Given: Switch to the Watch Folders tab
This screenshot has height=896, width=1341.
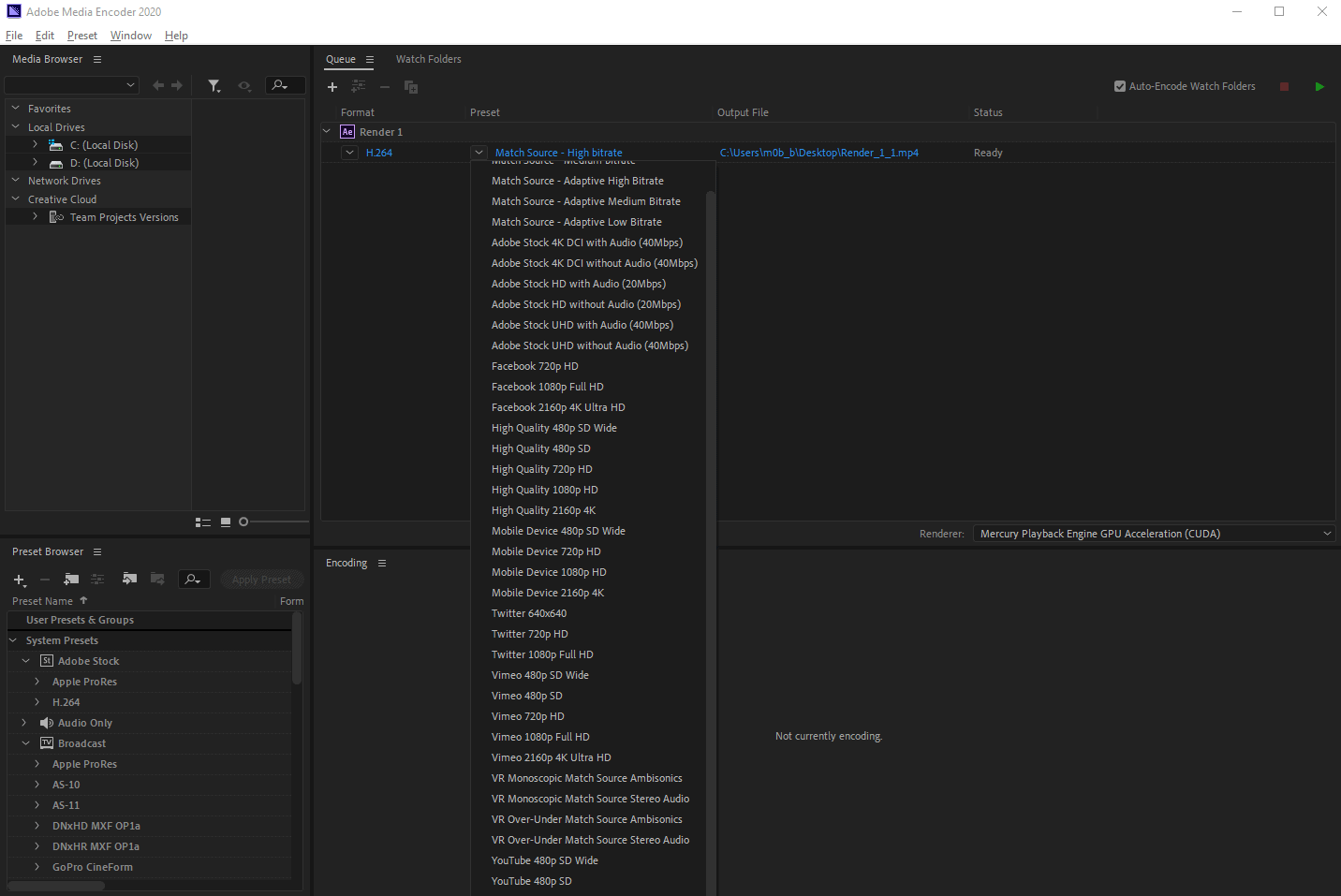Looking at the screenshot, I should (x=429, y=59).
